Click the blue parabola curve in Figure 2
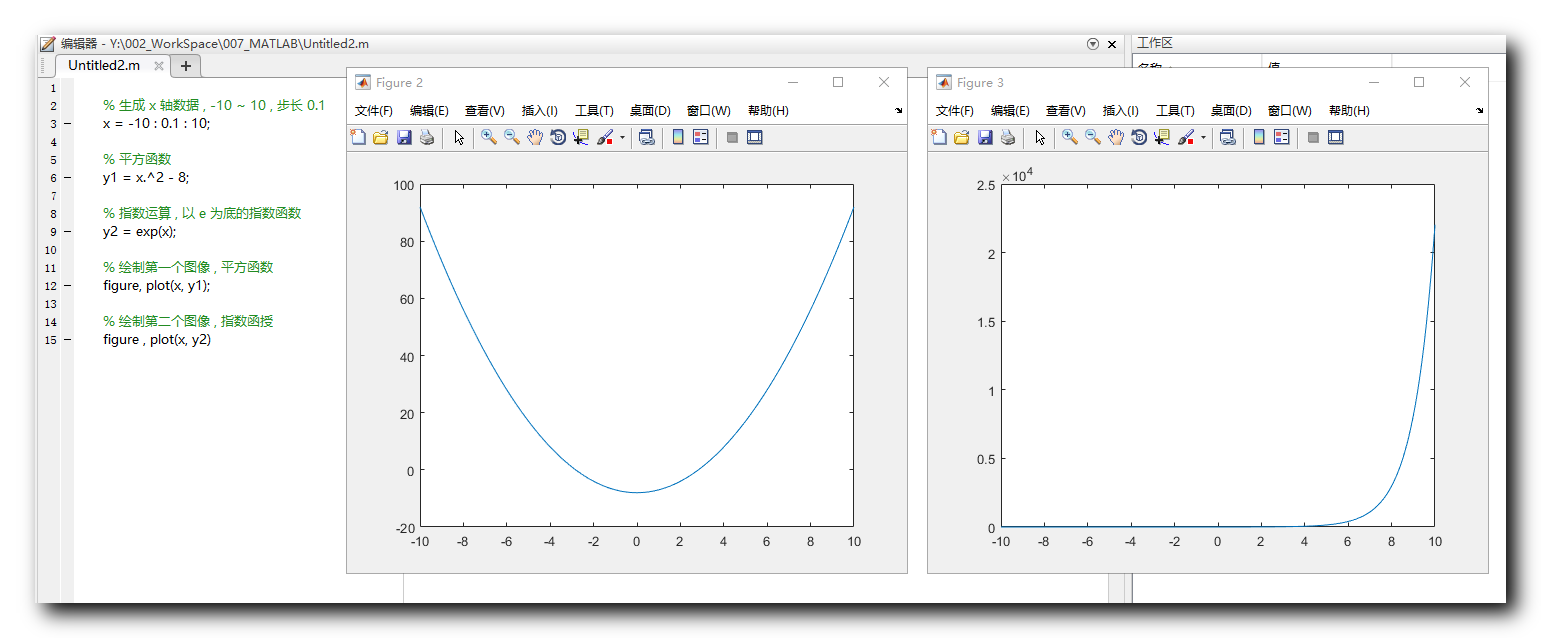Viewport: 1541px width, 638px height. (636, 492)
